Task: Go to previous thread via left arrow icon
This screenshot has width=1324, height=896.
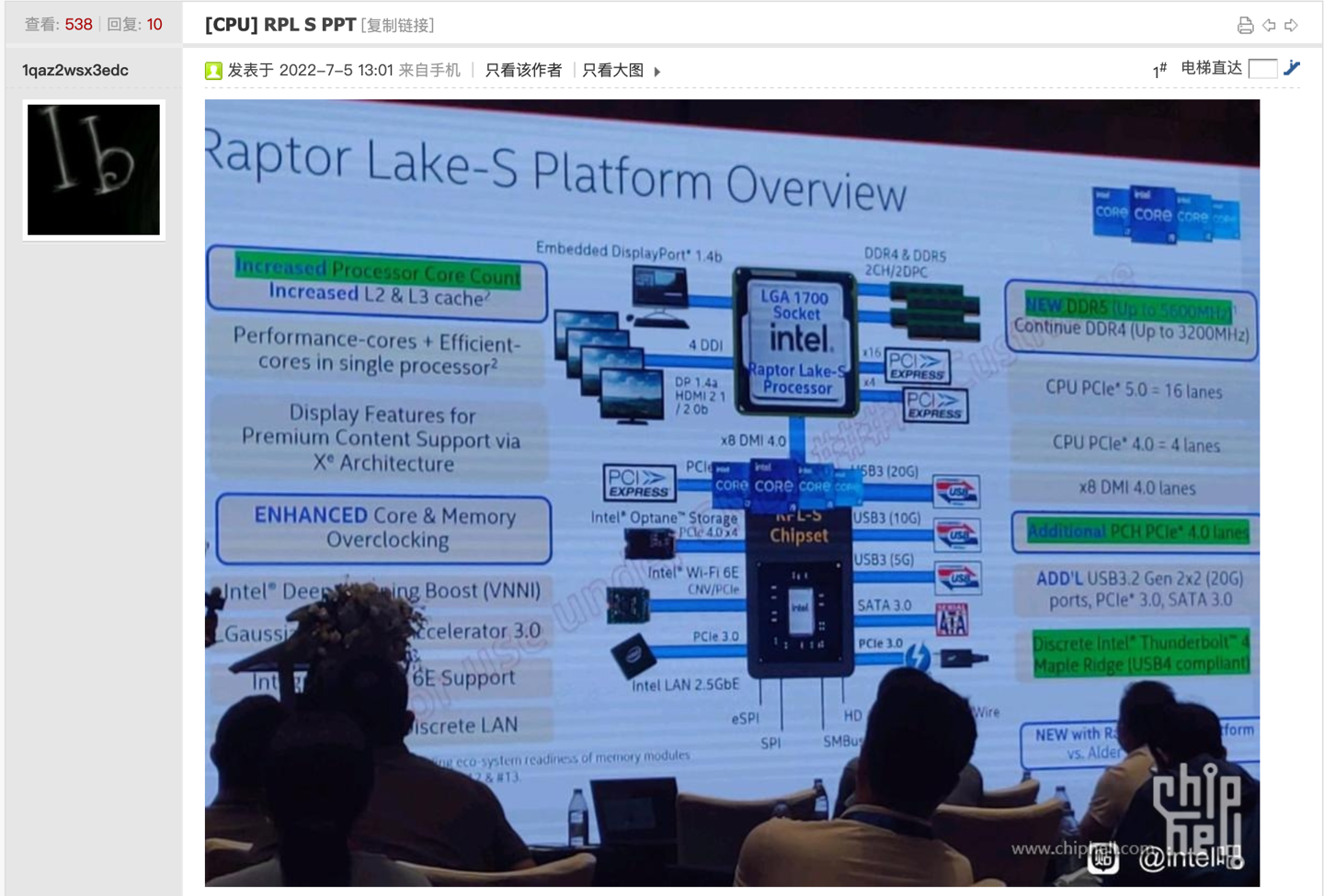Action: [1269, 26]
